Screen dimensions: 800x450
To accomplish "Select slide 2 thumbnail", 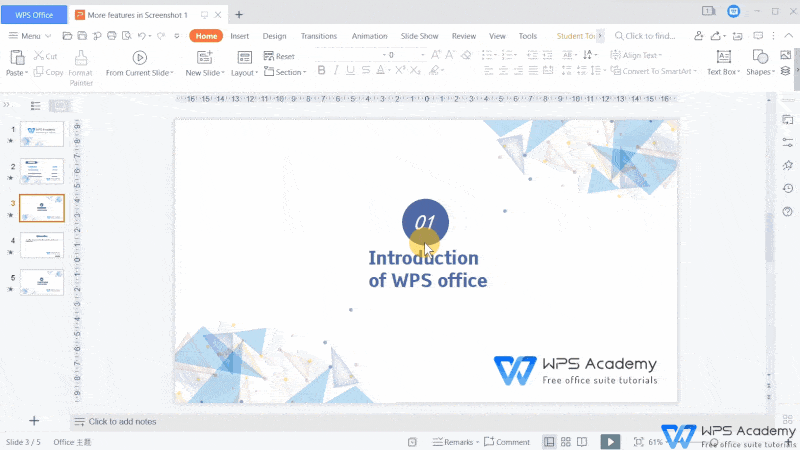I will coord(42,171).
